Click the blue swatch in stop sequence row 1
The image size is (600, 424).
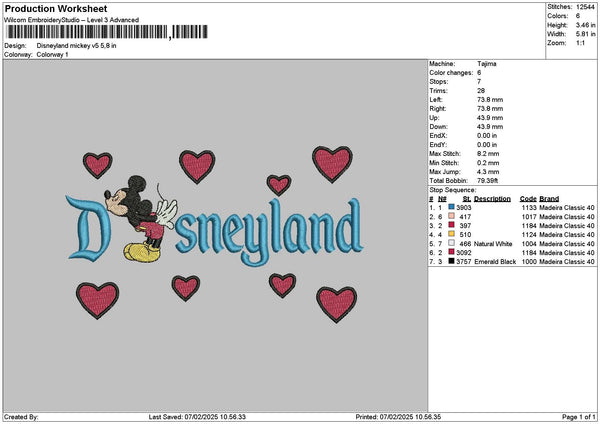(452, 207)
